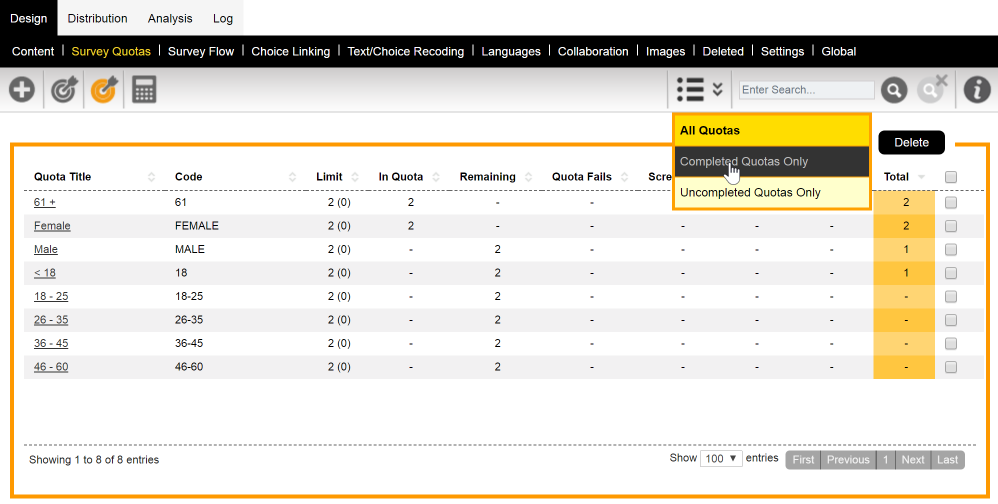Viewport: 998px width, 504px height.
Task: Switch to the Analysis tab
Action: click(x=170, y=18)
